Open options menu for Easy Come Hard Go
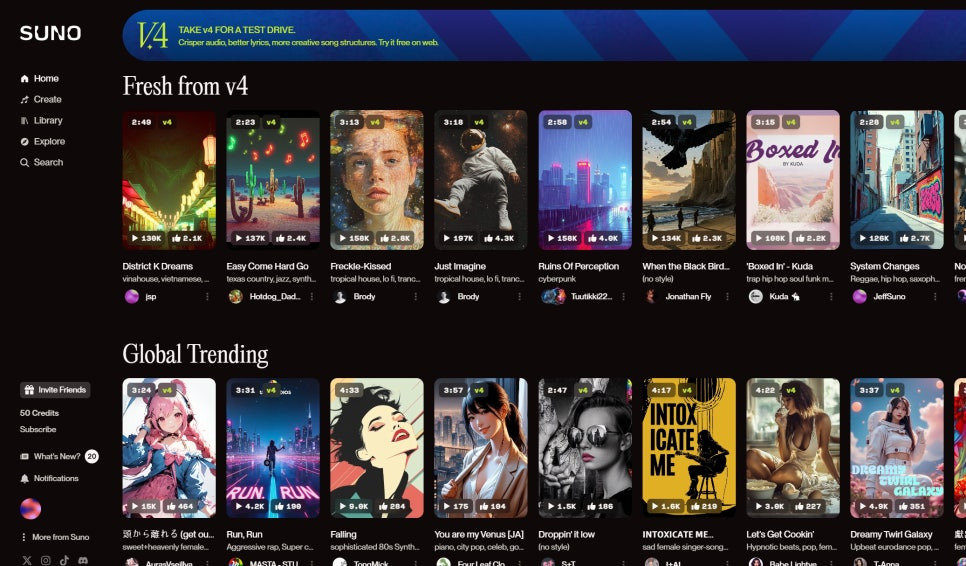The width and height of the screenshot is (966, 566). point(312,296)
